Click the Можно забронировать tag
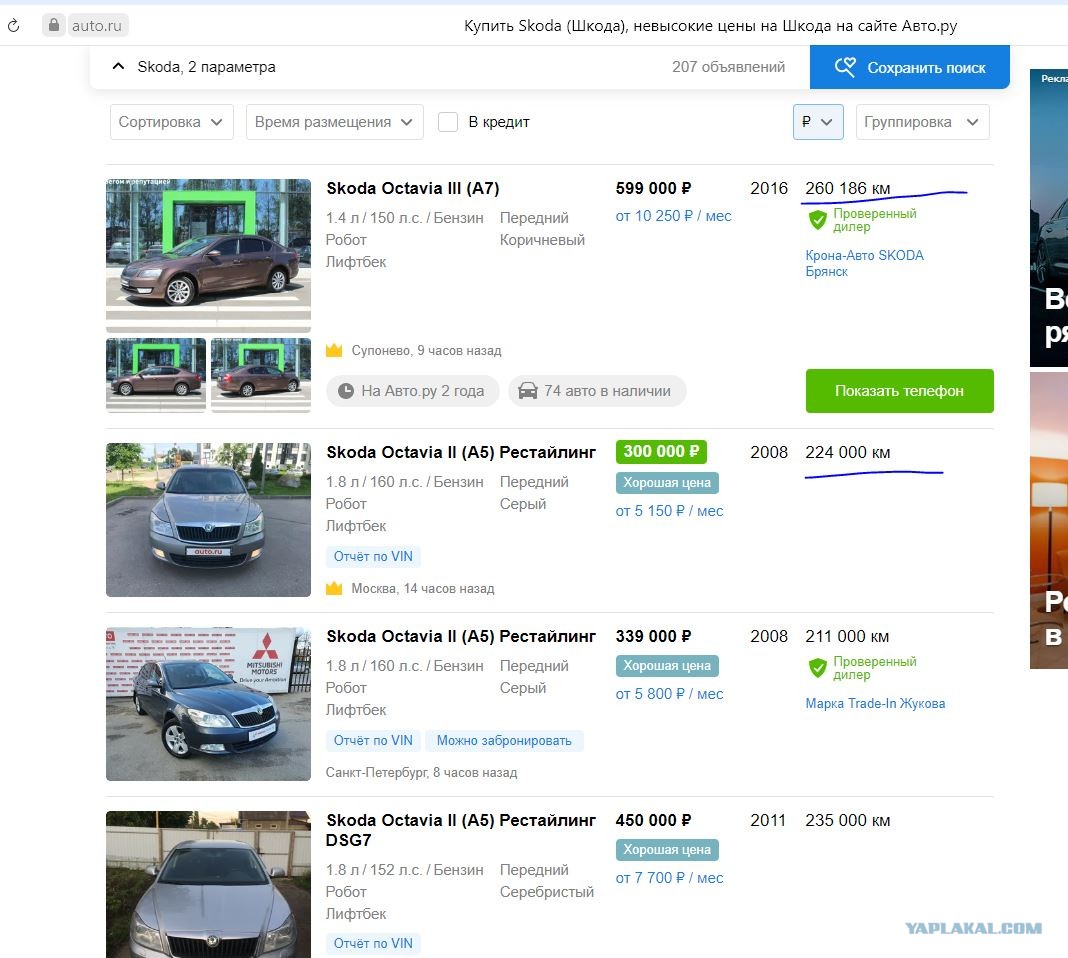This screenshot has height=958, width=1068. (x=504, y=740)
